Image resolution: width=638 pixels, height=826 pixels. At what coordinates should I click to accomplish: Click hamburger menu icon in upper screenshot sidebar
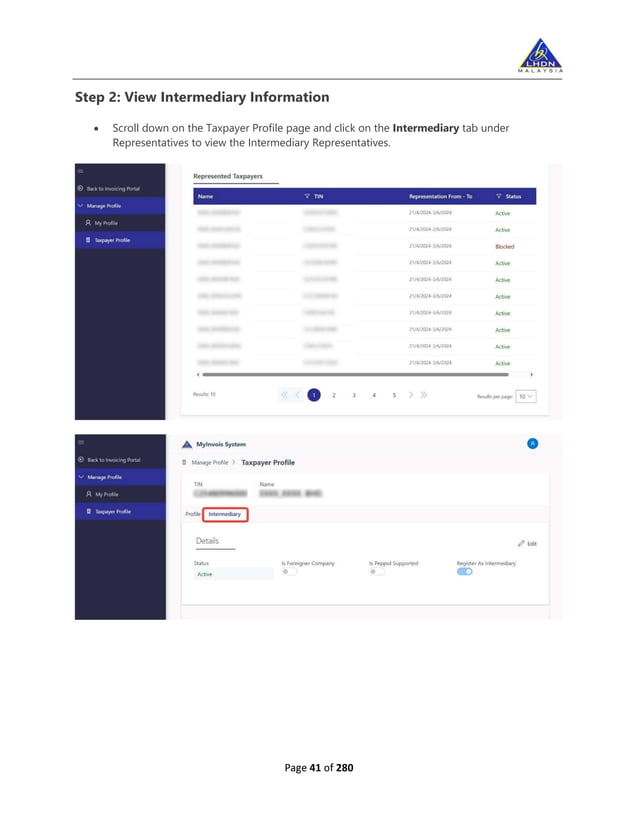81,171
